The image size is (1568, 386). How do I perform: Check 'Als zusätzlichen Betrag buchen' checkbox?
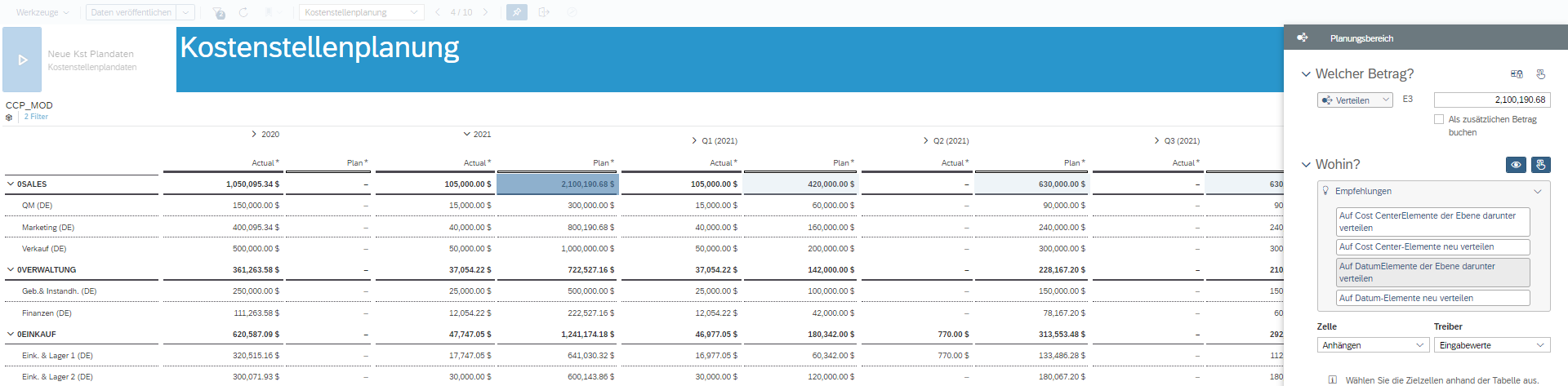tap(1439, 119)
